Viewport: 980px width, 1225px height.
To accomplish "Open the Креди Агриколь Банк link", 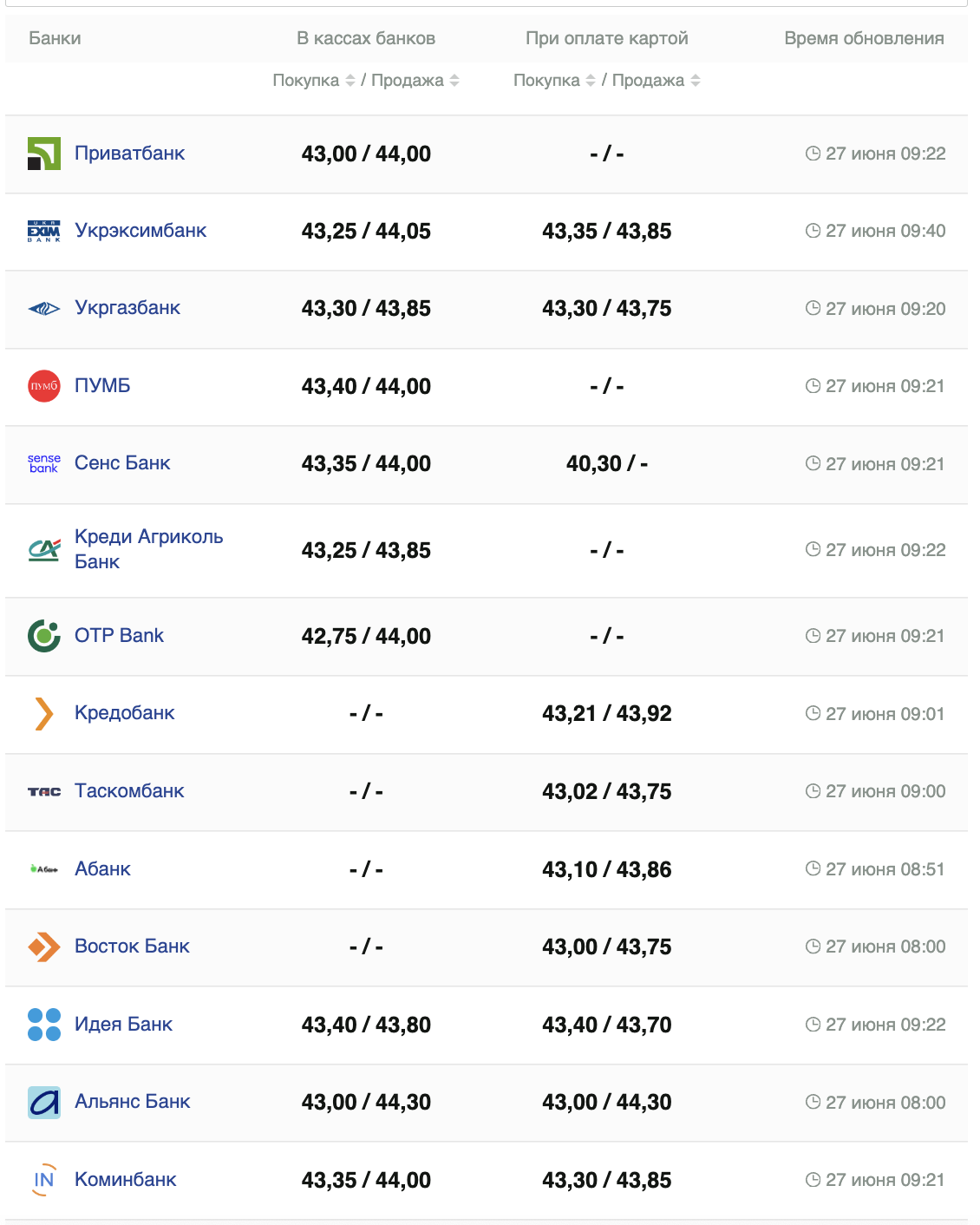I will point(148,549).
